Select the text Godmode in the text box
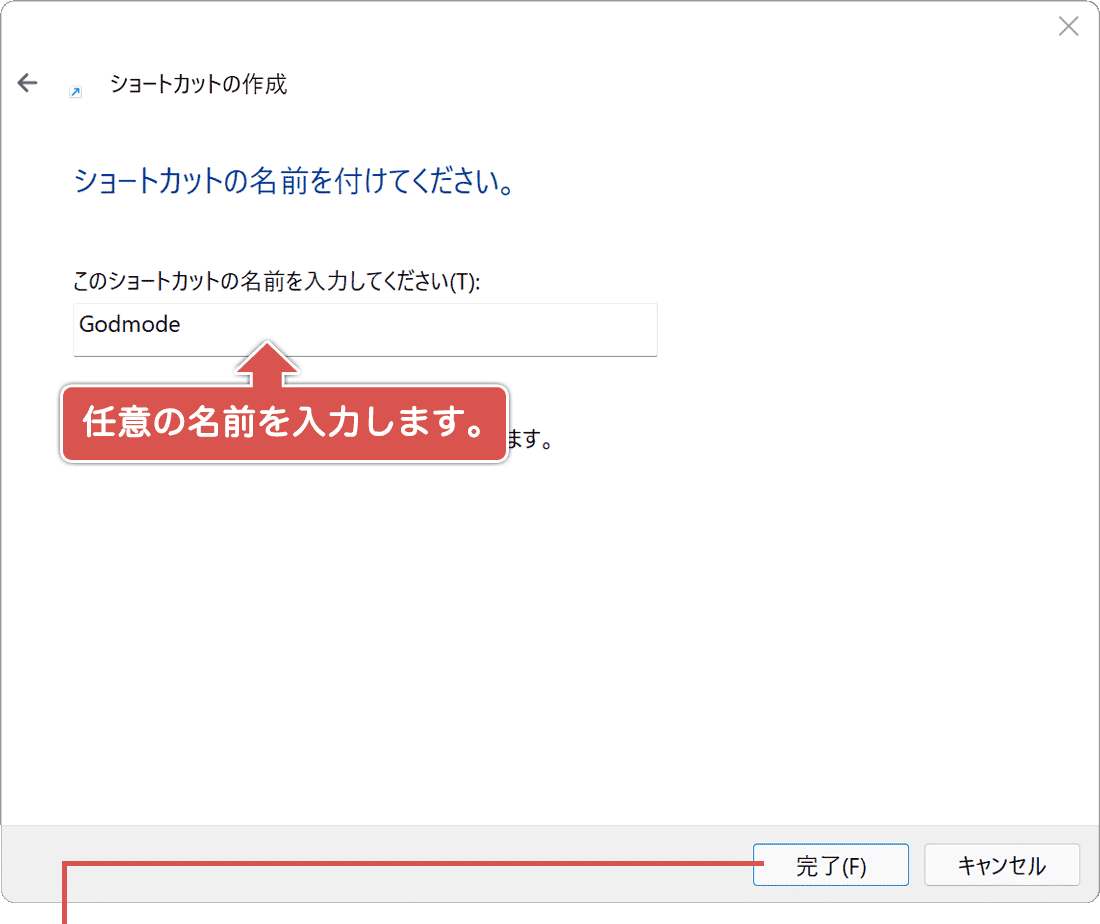This screenshot has height=924, width=1100. [x=128, y=324]
